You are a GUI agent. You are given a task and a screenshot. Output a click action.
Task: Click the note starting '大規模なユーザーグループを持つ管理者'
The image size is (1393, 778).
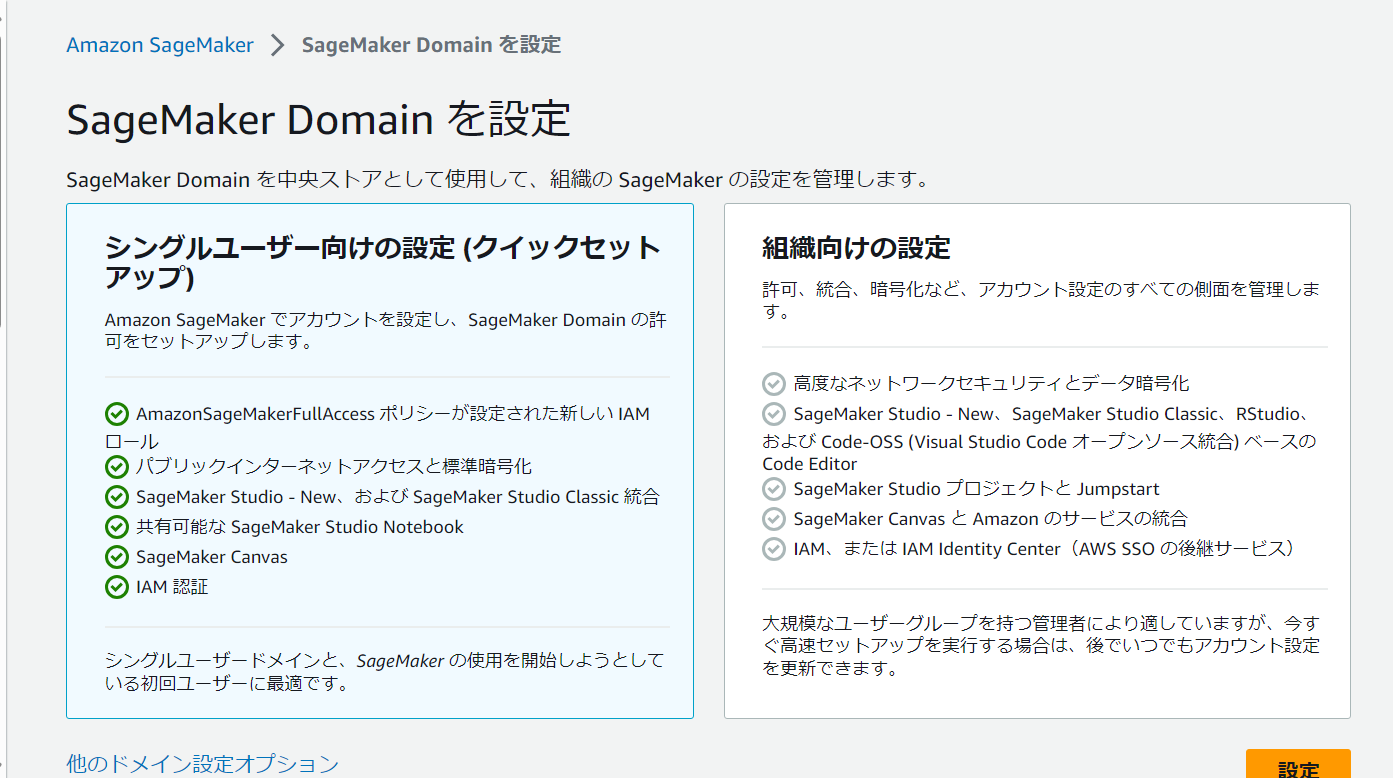[x=1041, y=646]
